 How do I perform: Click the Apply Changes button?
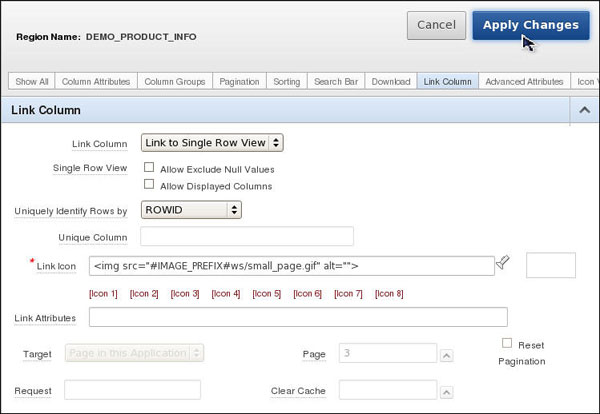530,25
